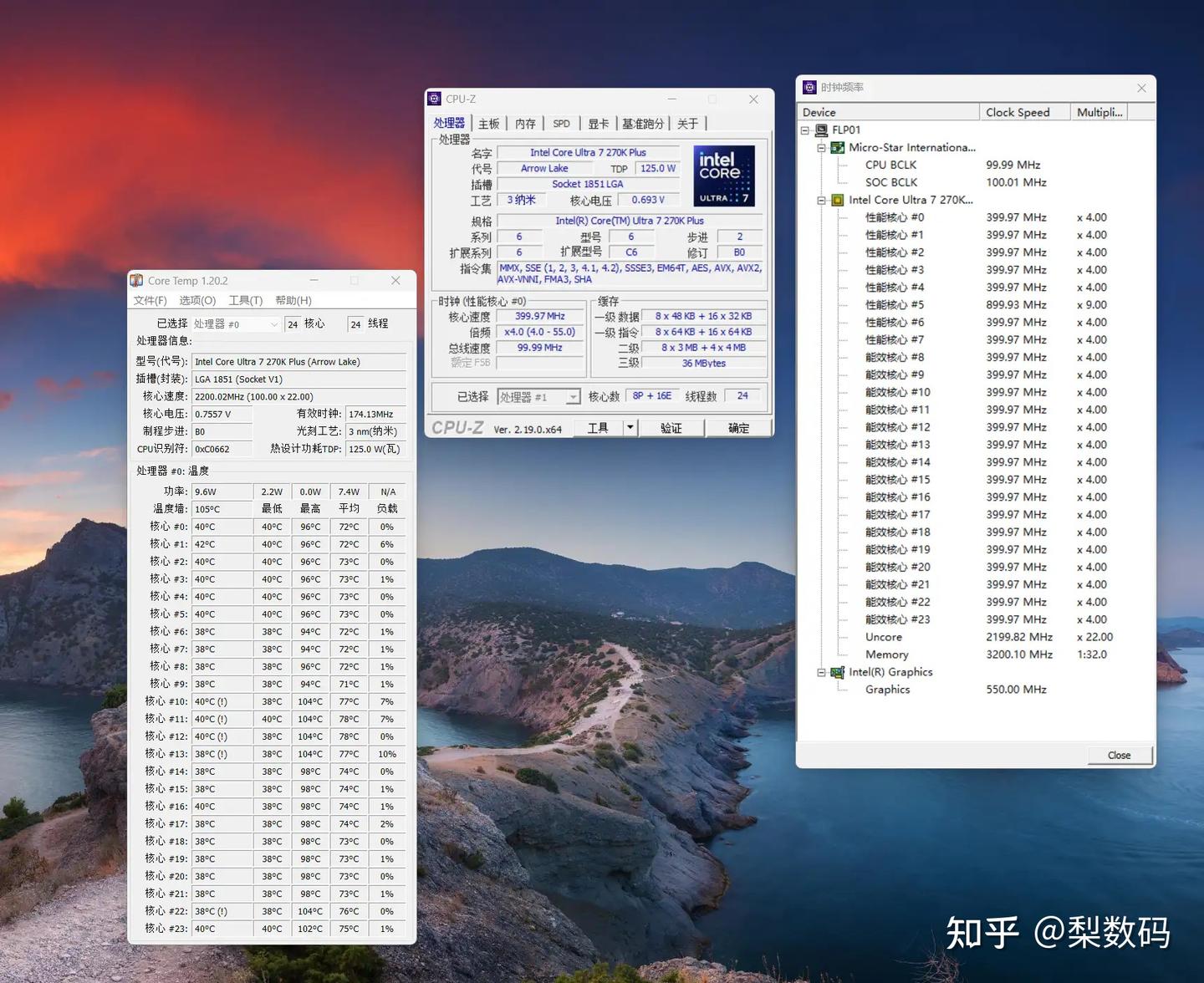The width and height of the screenshot is (1204, 983).
Task: Open the 选项(O) menu in Core Temp
Action: point(197,301)
